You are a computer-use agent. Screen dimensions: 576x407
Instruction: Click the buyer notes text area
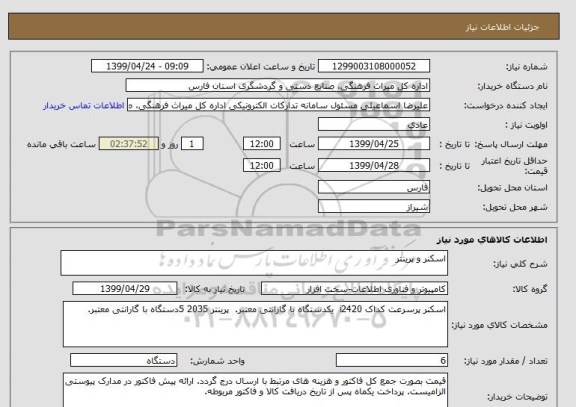tap(255, 390)
